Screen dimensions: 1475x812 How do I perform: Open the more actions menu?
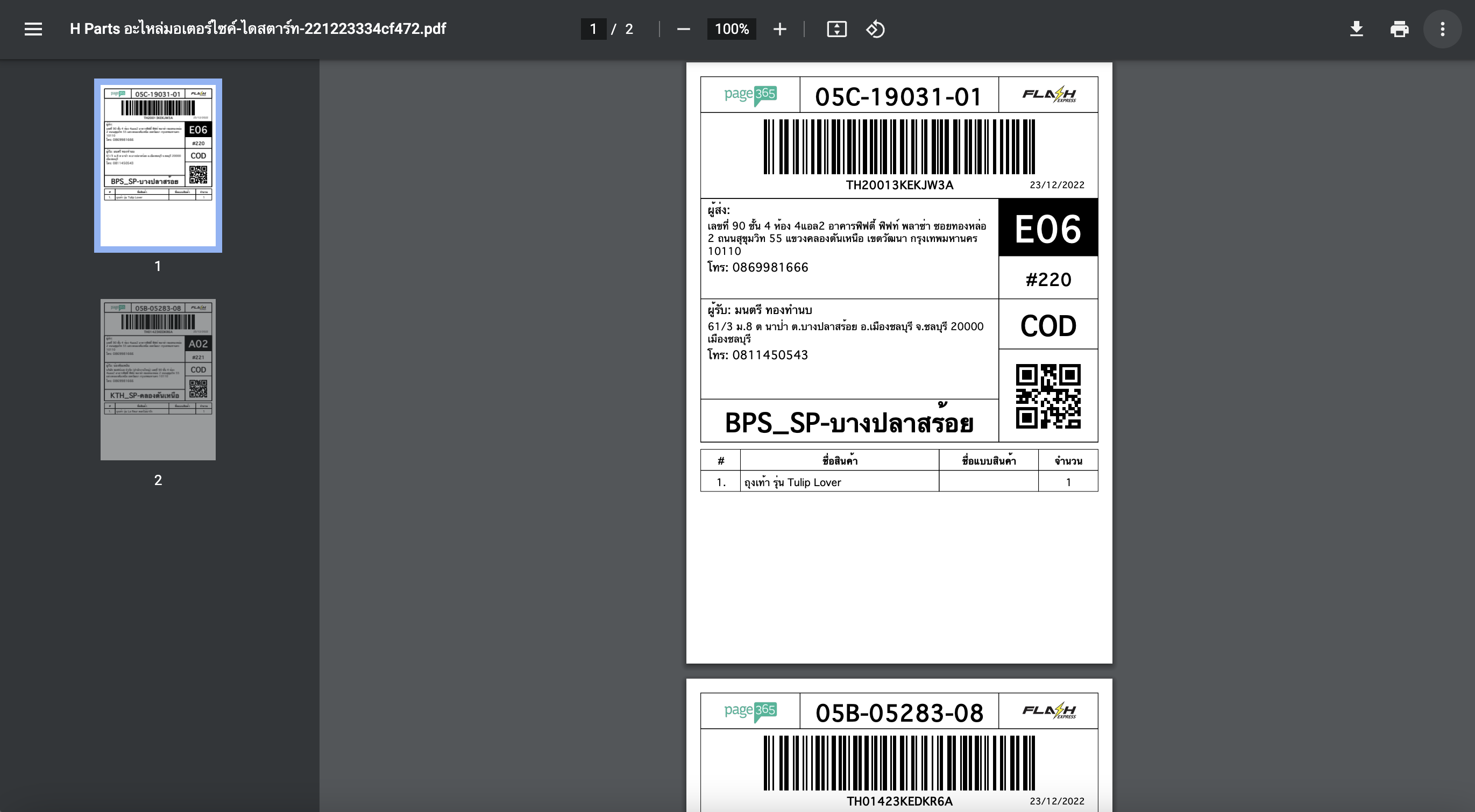click(1442, 29)
